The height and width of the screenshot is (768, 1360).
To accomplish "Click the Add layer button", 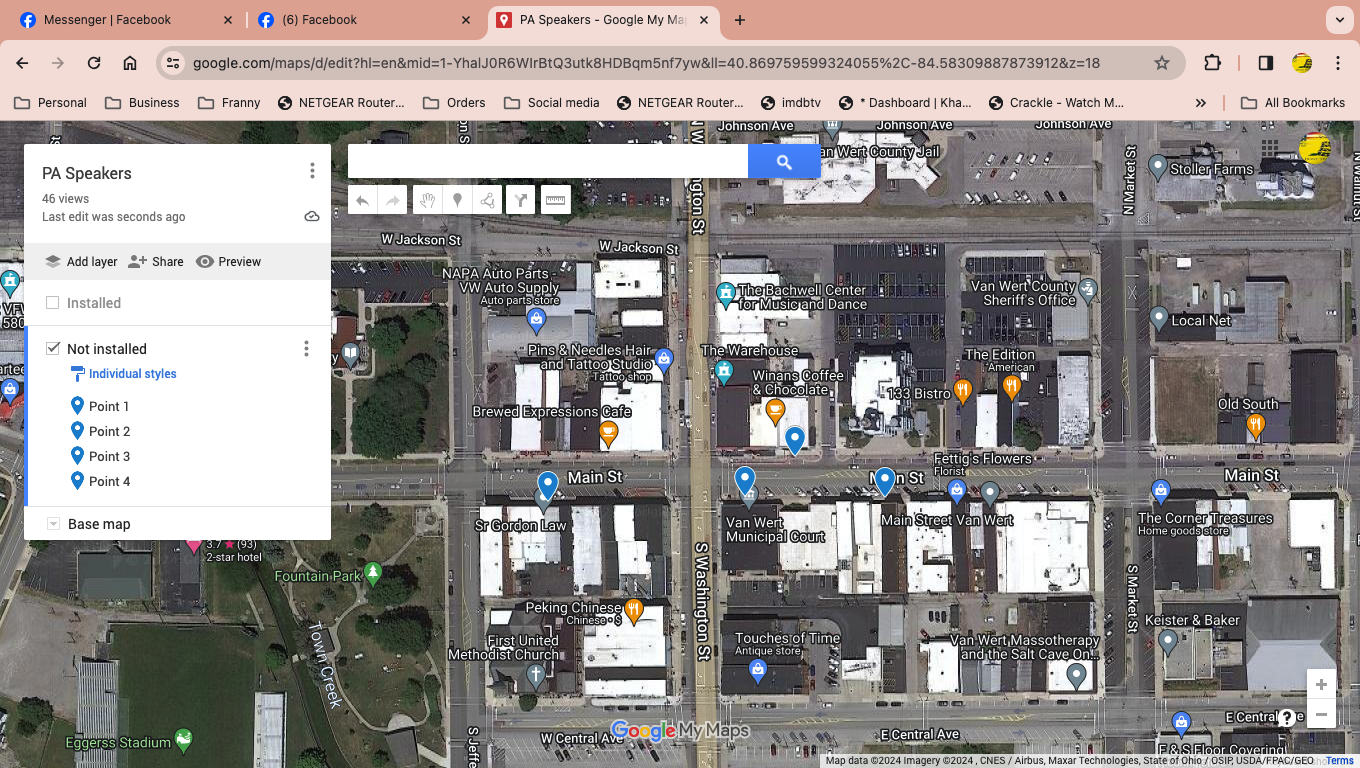I will [x=81, y=262].
